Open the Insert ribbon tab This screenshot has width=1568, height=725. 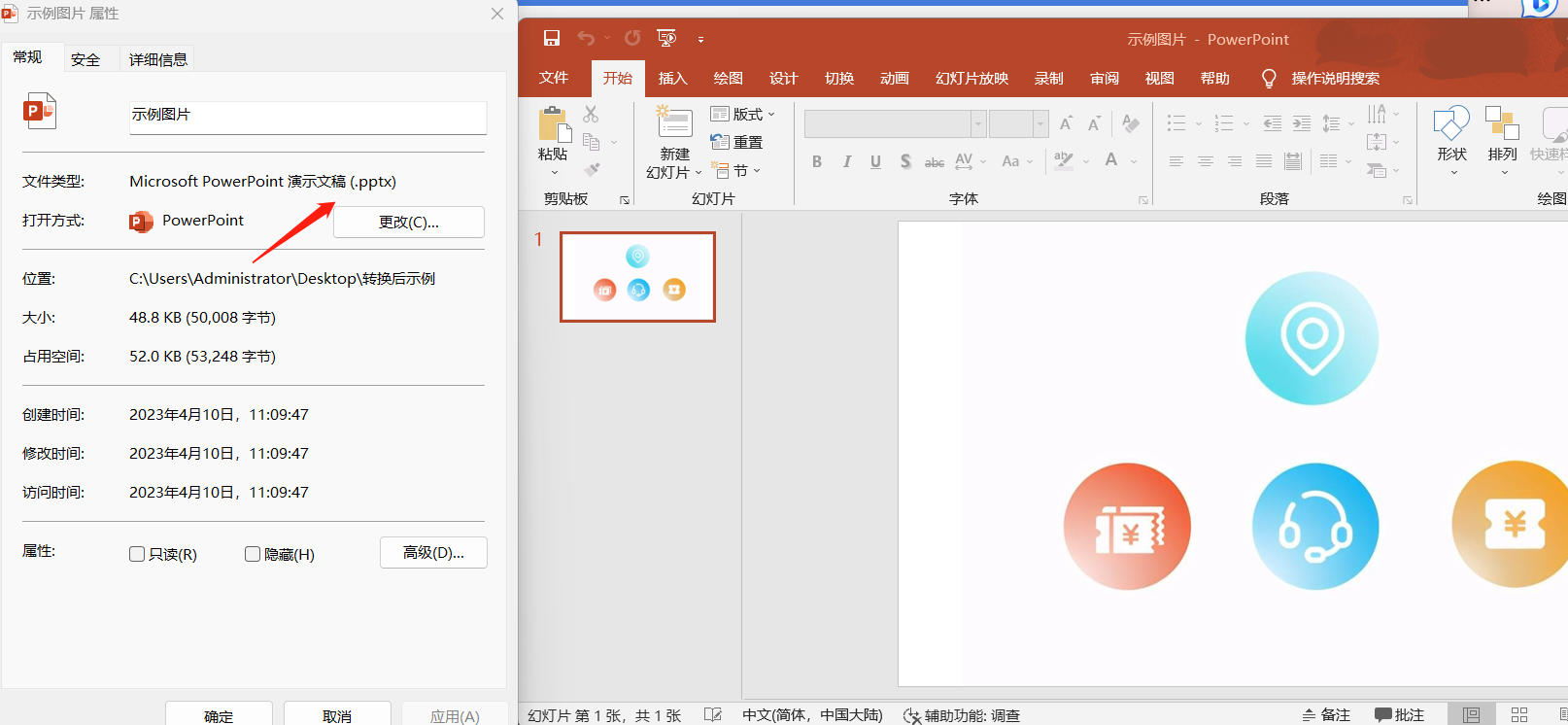672,79
